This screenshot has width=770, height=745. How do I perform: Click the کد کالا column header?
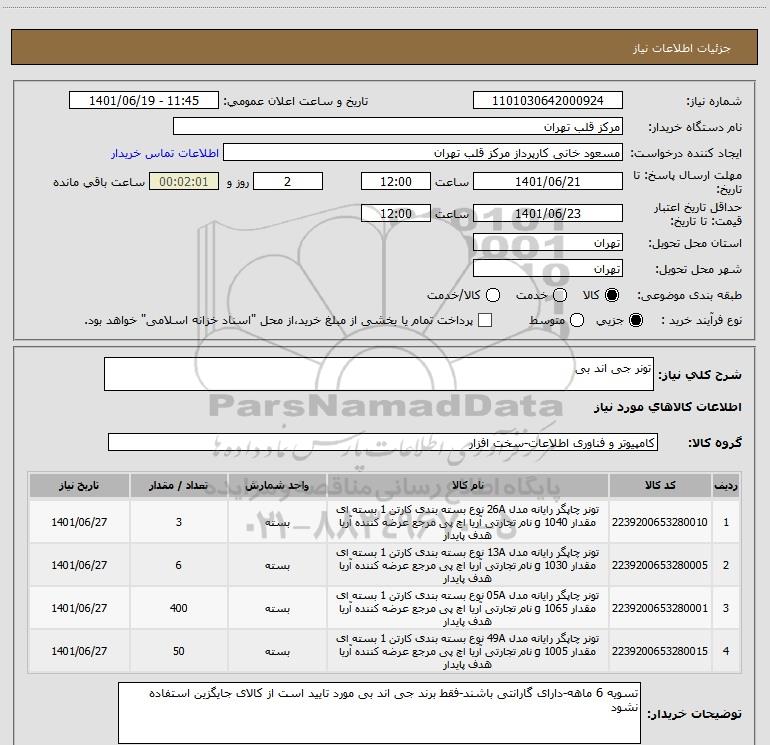click(x=660, y=486)
